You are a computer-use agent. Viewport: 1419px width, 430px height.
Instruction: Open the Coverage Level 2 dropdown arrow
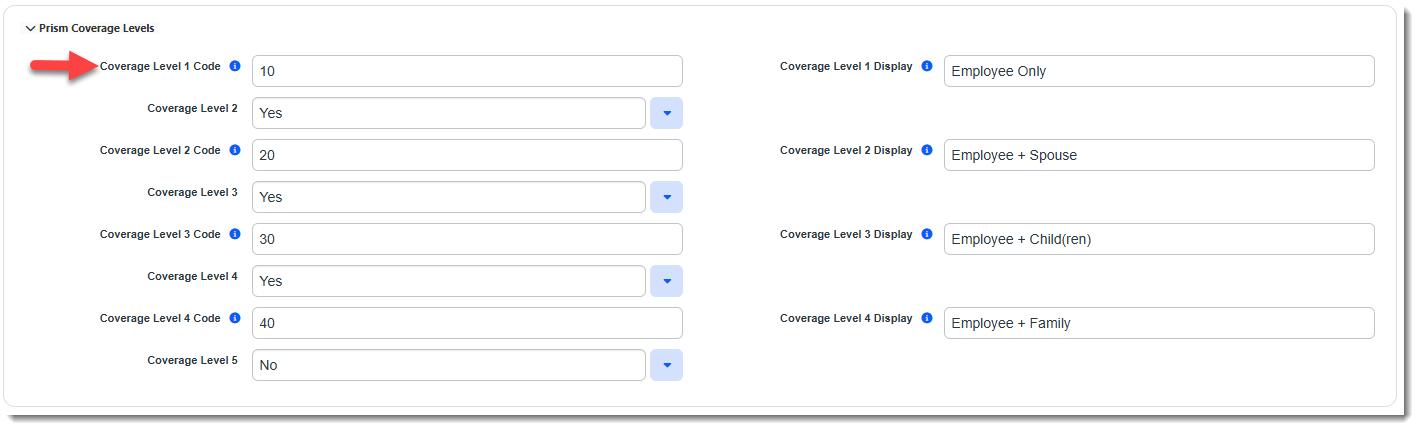[x=666, y=113]
